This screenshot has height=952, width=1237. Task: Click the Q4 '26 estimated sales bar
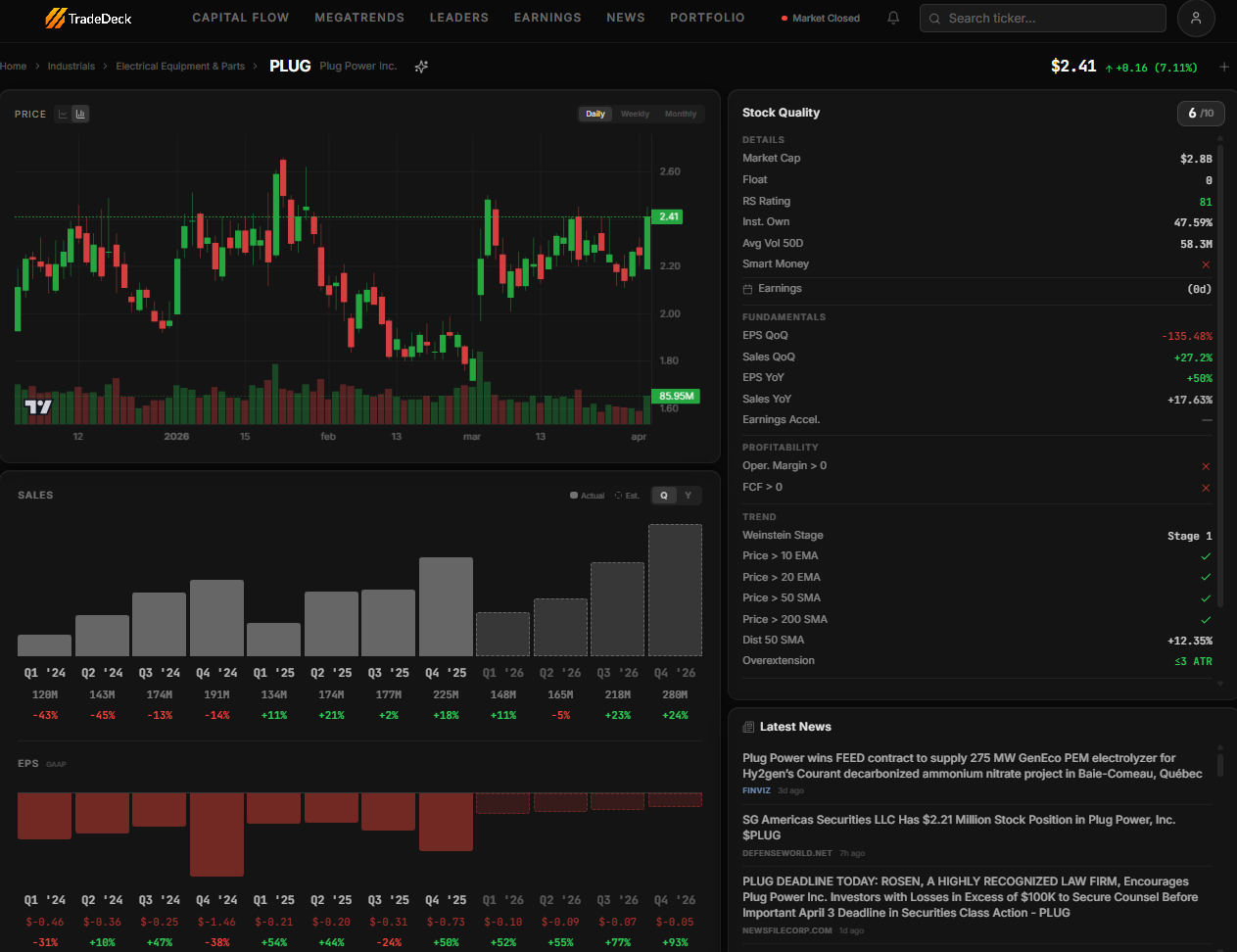[675, 590]
